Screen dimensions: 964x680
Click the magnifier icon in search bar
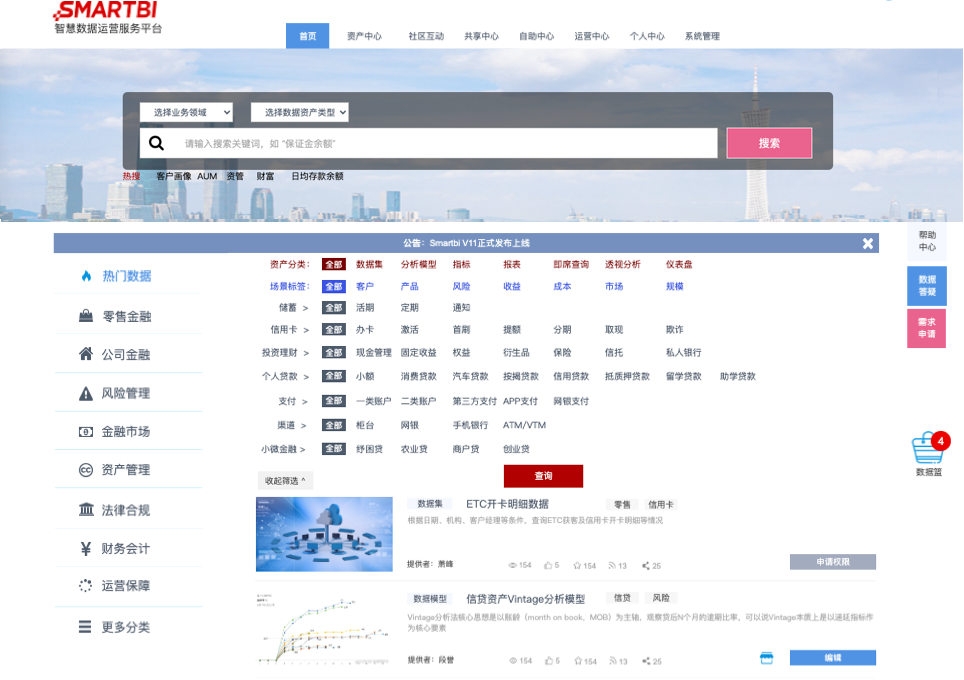156,143
